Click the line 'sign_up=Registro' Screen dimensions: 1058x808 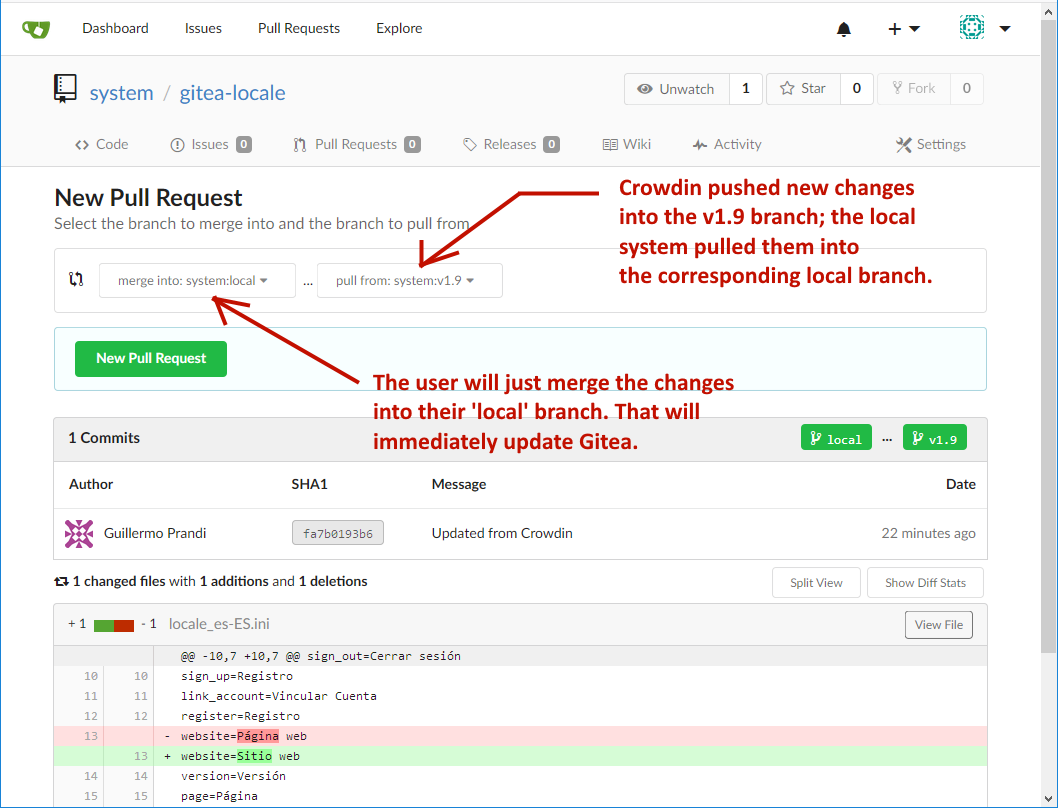coord(520,676)
